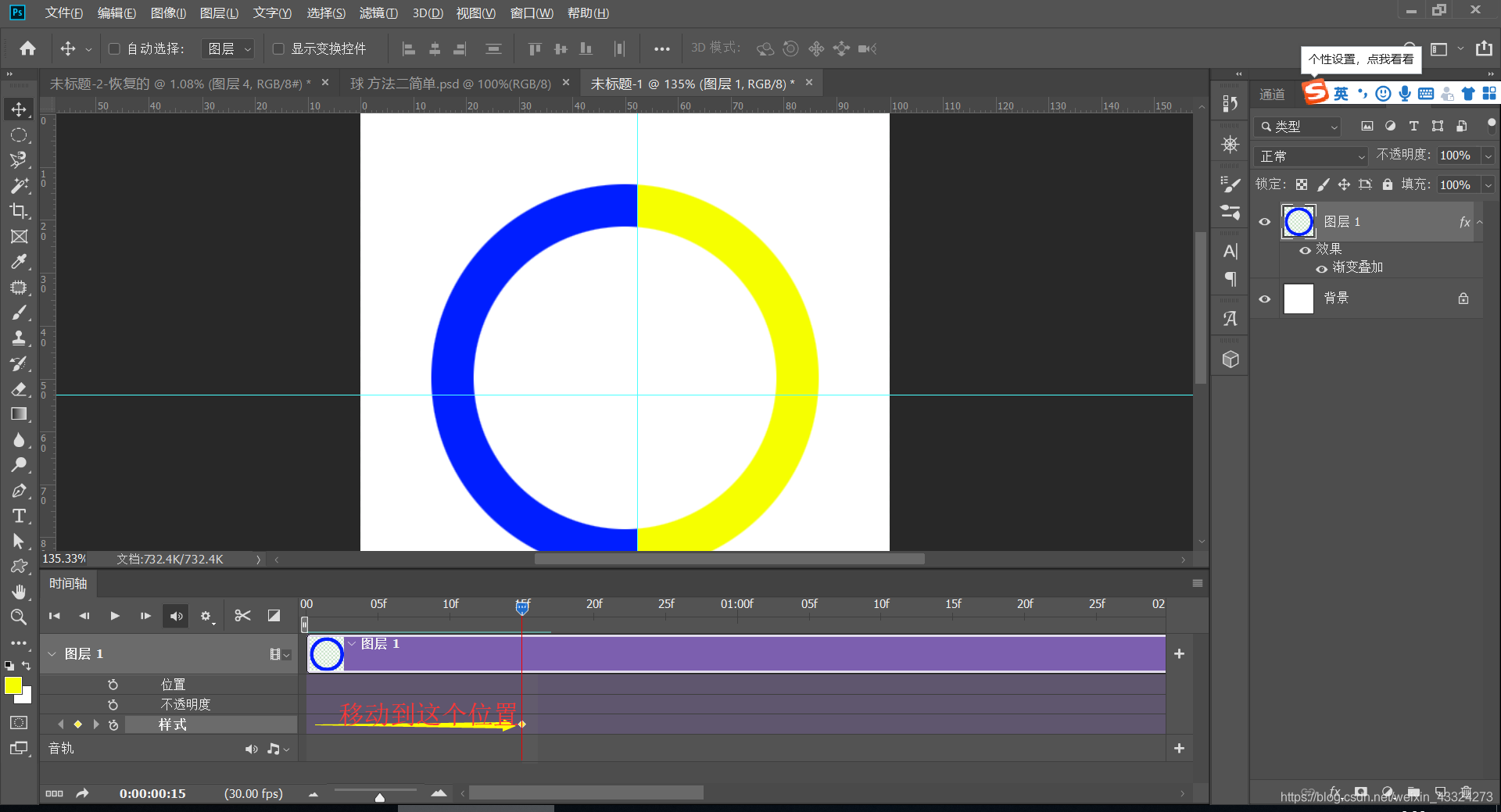Screen dimensions: 1501x812
Task: Collapse 图层 1 track in timeline
Action: click(52, 654)
